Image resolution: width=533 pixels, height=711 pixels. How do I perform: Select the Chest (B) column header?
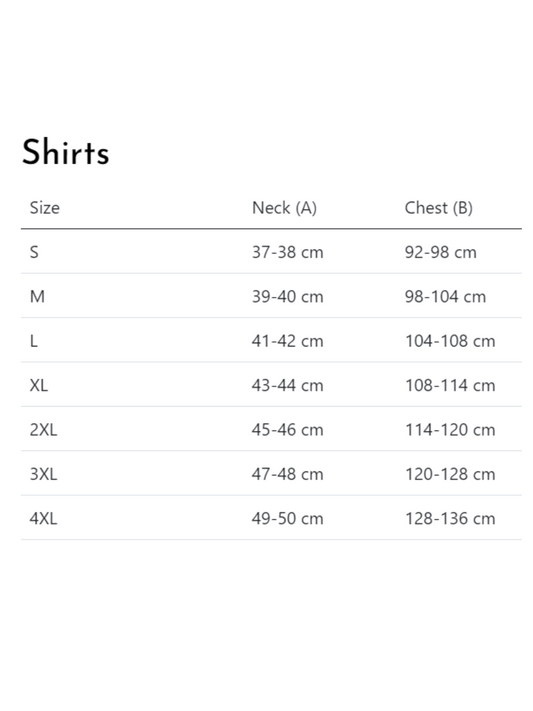pyautogui.click(x=439, y=208)
